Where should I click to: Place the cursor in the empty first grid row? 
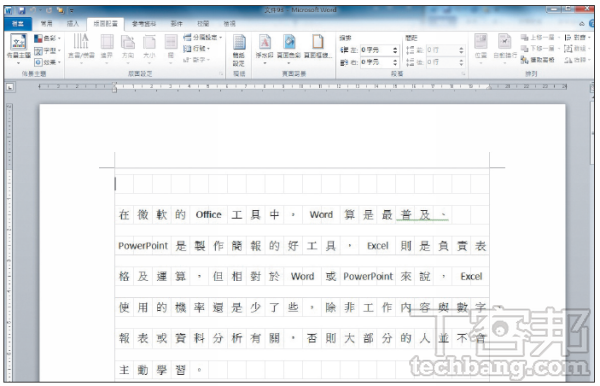pos(302,184)
